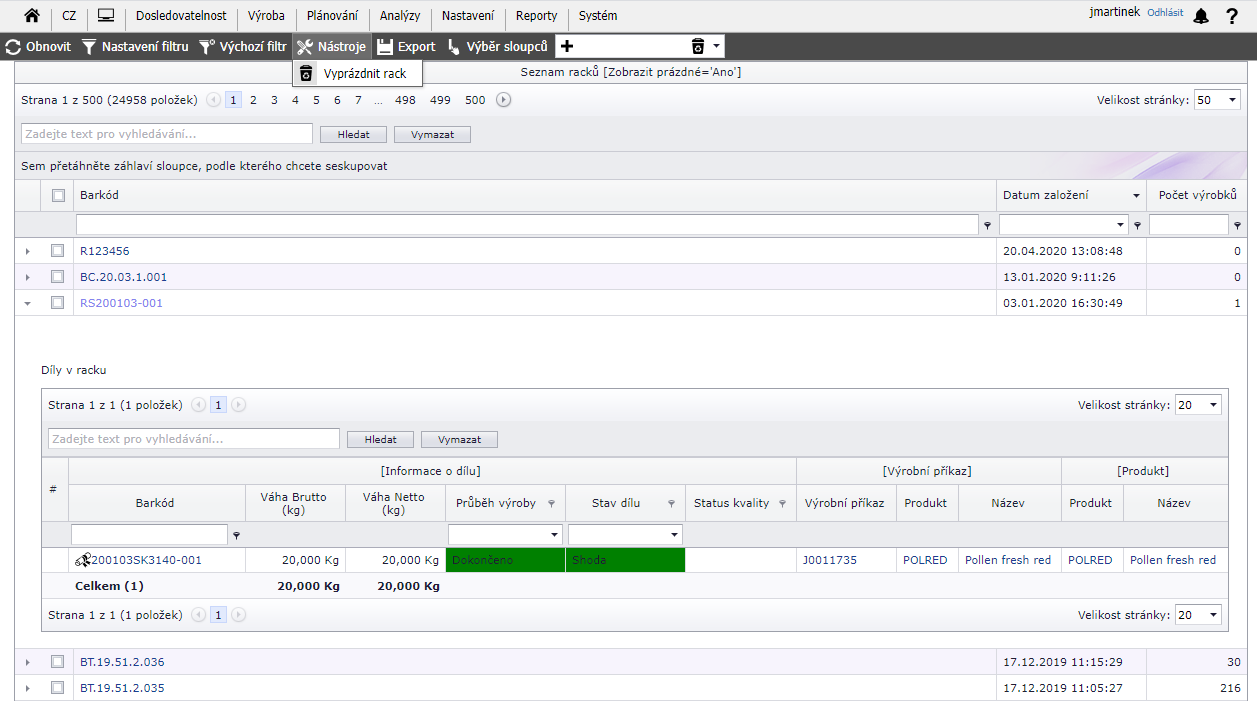The width and height of the screenshot is (1257, 701).
Task: Open top Velikost stránky dropdown showing 50
Action: click(1217, 100)
